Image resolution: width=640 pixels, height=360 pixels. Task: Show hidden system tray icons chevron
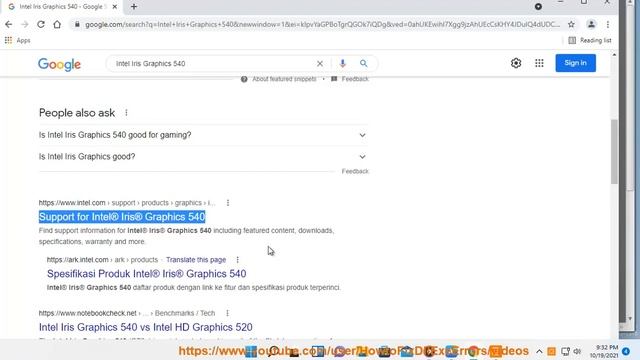(x=539, y=351)
